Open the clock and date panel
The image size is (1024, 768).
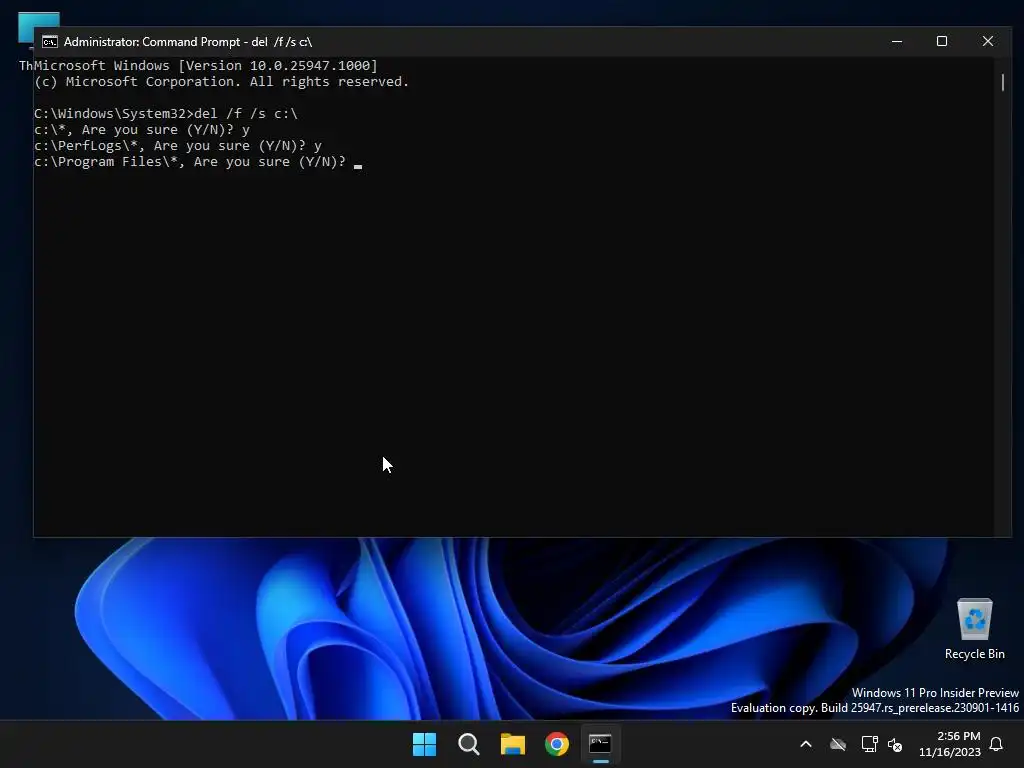click(950, 744)
